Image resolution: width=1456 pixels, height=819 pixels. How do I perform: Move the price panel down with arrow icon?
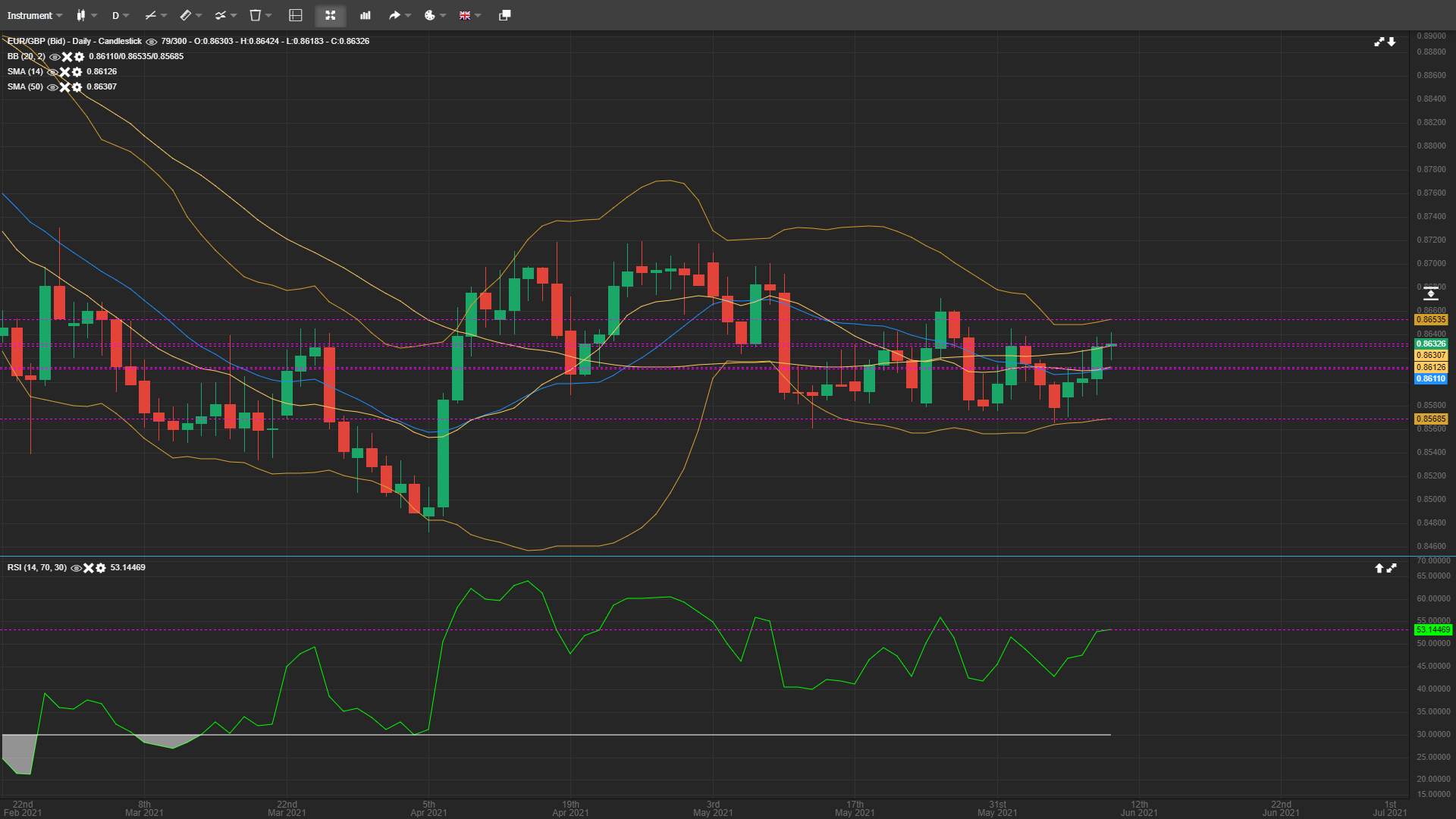pyautogui.click(x=1392, y=42)
